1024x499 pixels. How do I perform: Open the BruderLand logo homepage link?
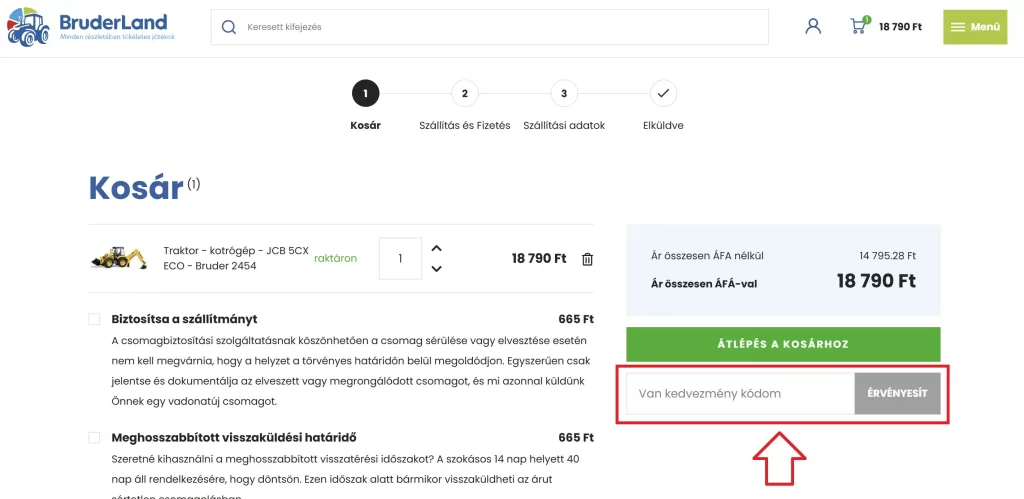(91, 27)
